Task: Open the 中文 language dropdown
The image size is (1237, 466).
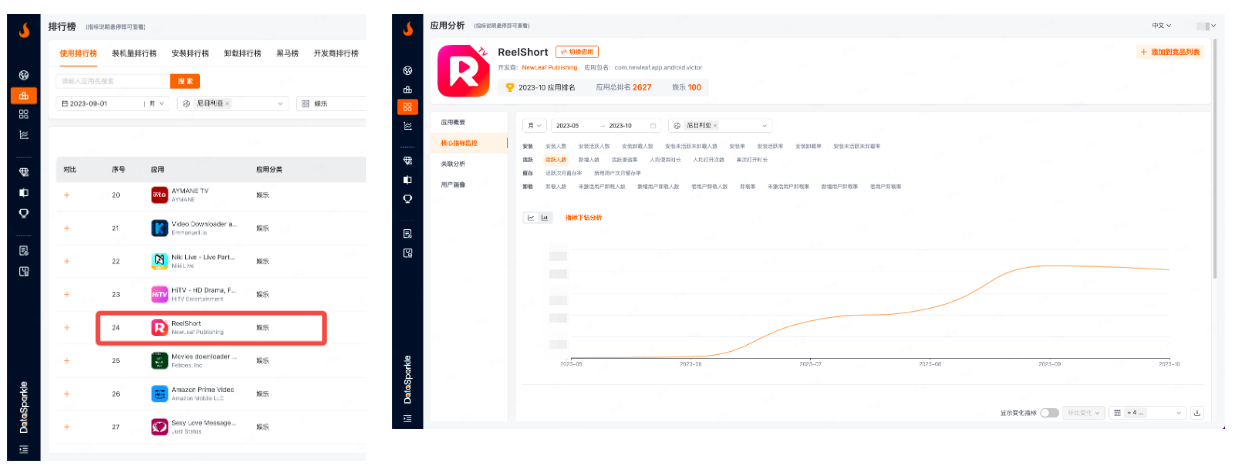Action: (1166, 25)
